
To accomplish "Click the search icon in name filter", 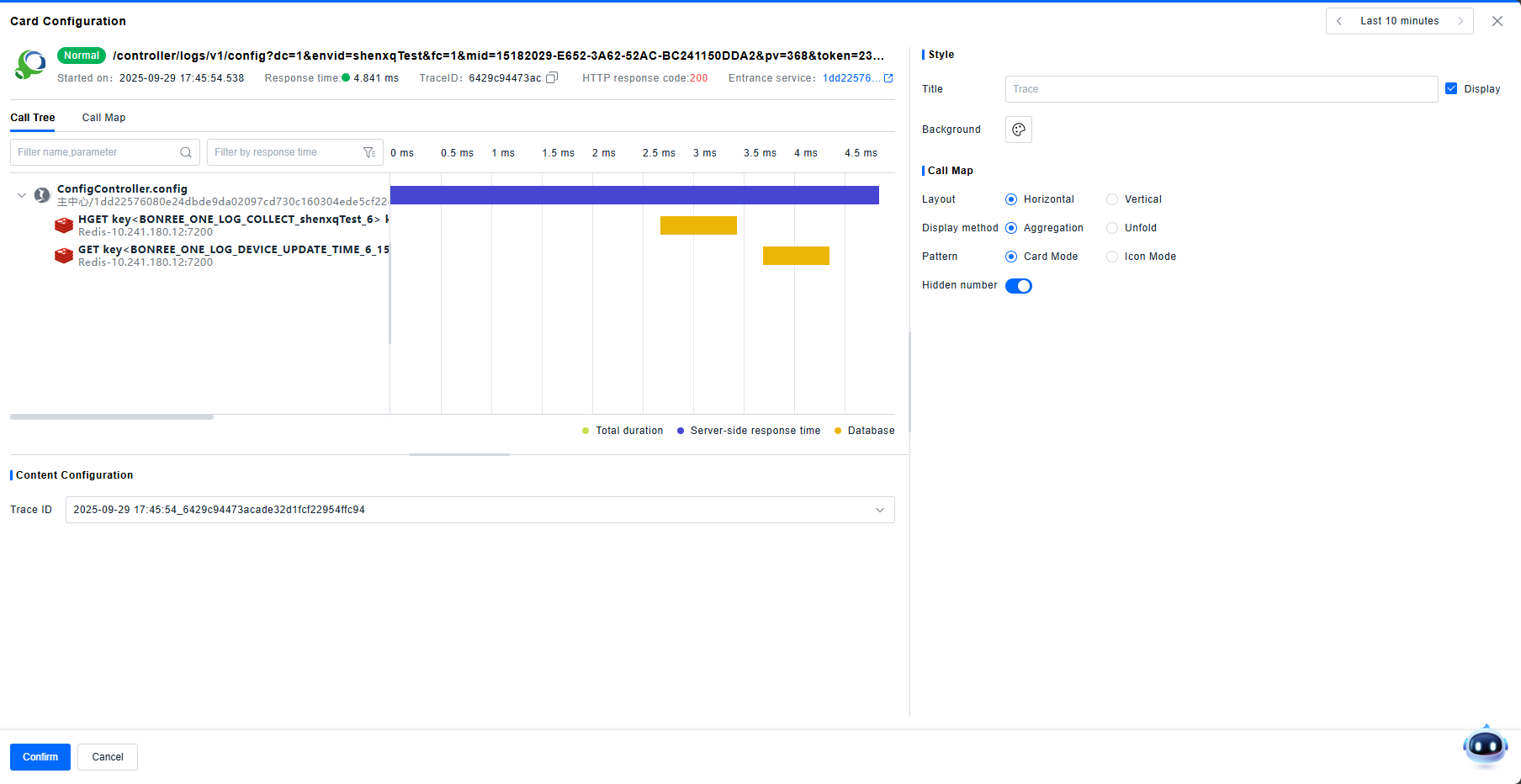I will point(186,152).
